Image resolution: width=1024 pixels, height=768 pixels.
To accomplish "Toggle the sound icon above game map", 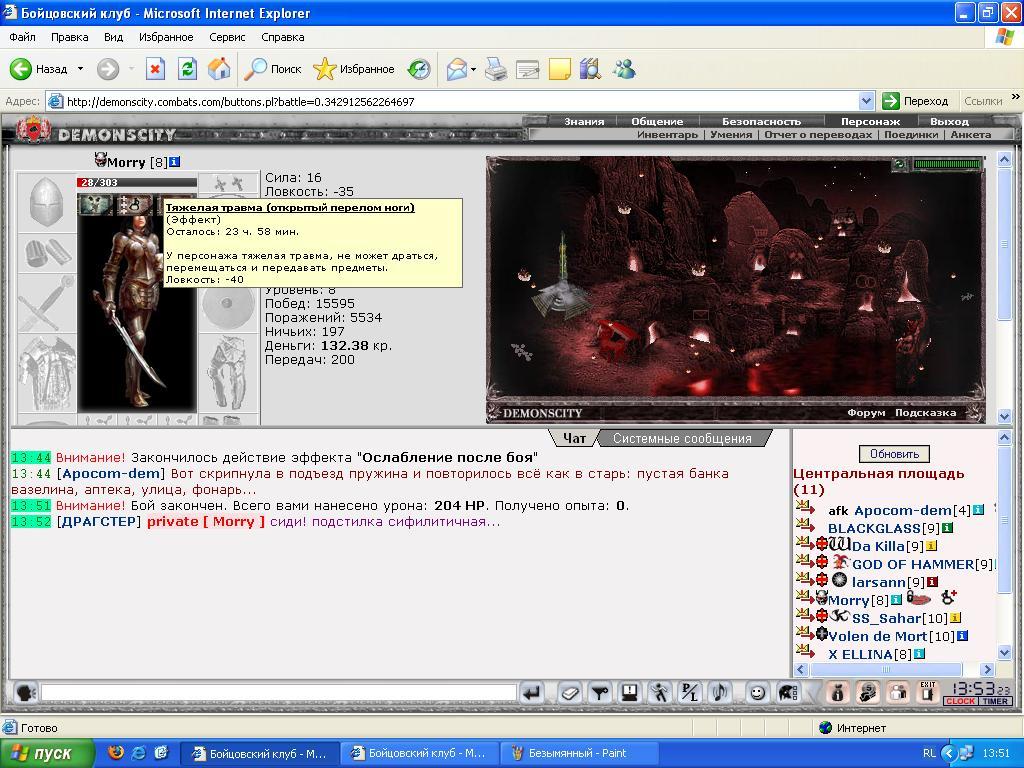I will tap(900, 164).
